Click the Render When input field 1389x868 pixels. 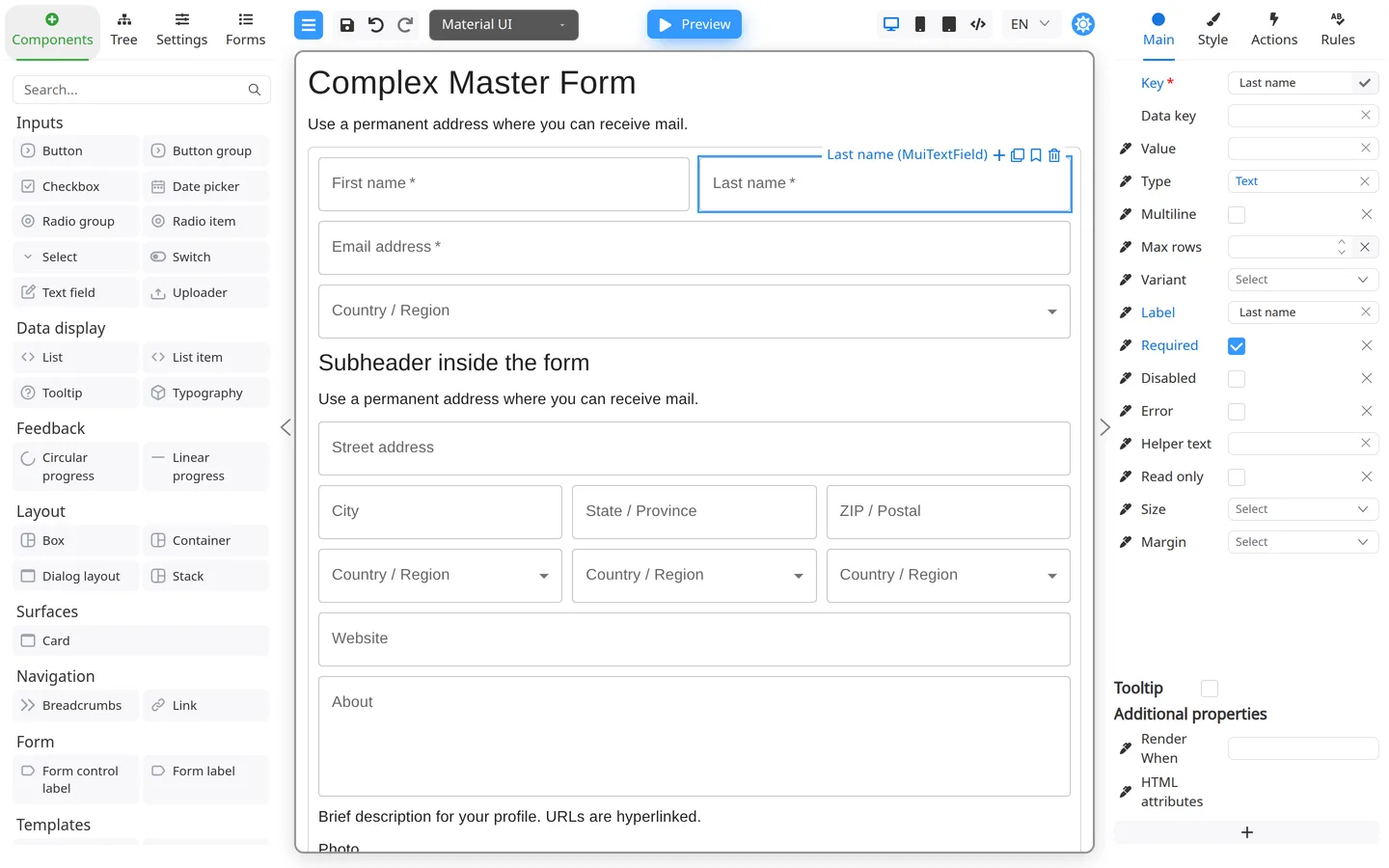point(1303,748)
